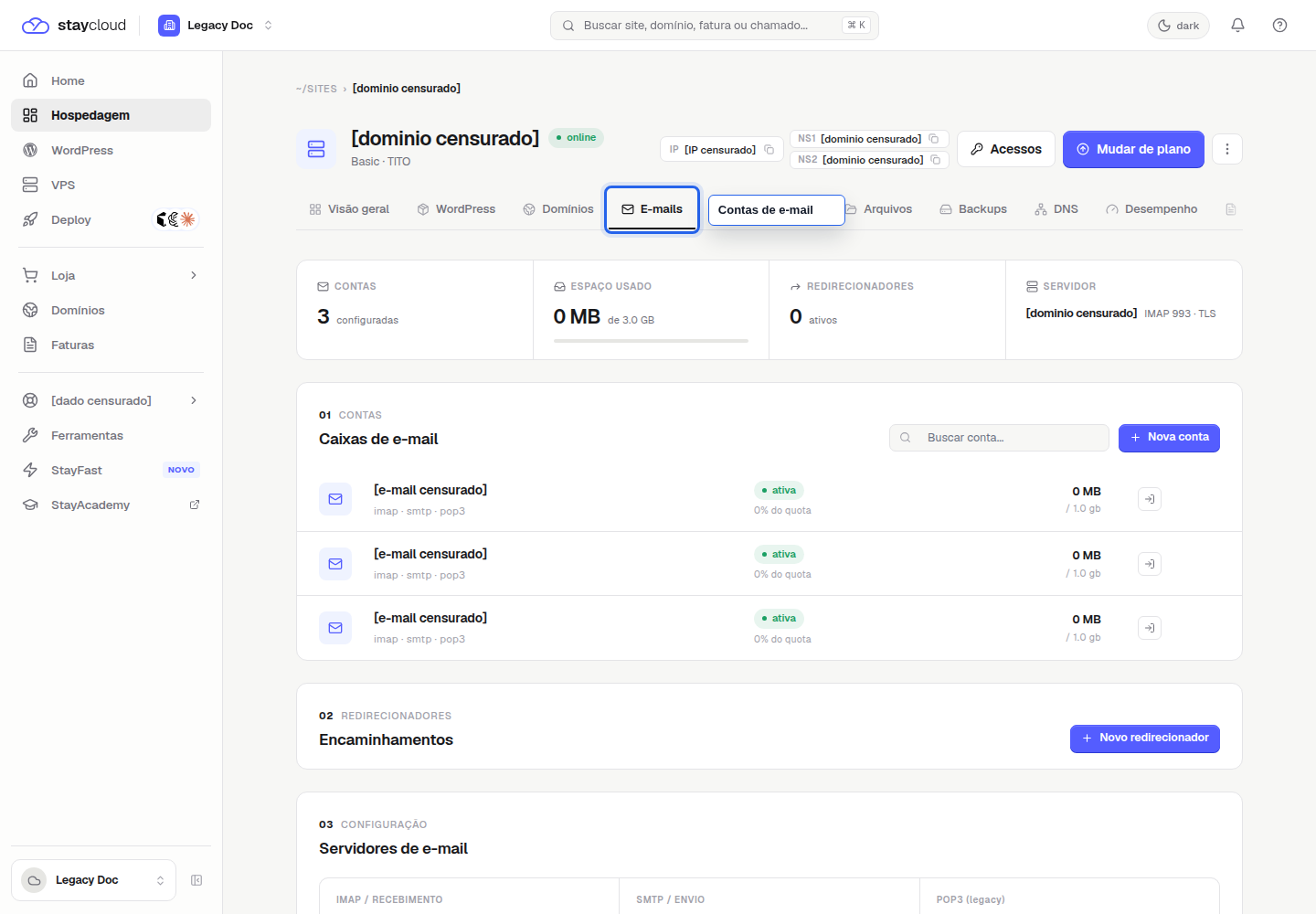Switch to the WordPress site tab
Image resolution: width=1316 pixels, height=914 pixels.
(x=456, y=209)
